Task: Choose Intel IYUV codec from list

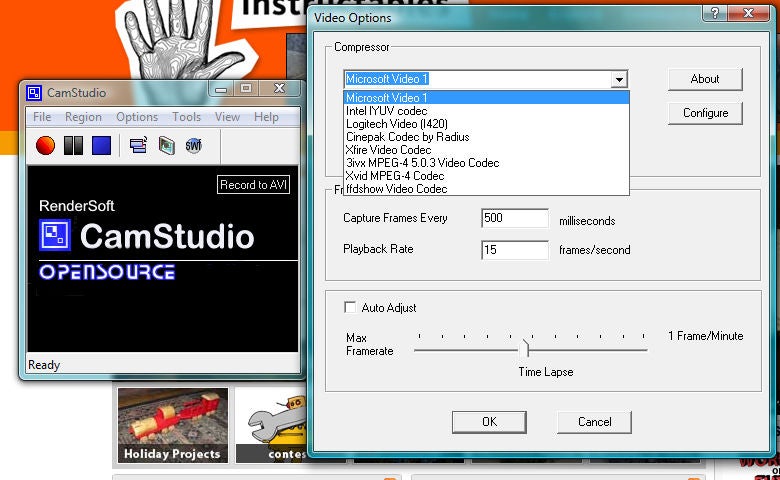Action: point(487,110)
